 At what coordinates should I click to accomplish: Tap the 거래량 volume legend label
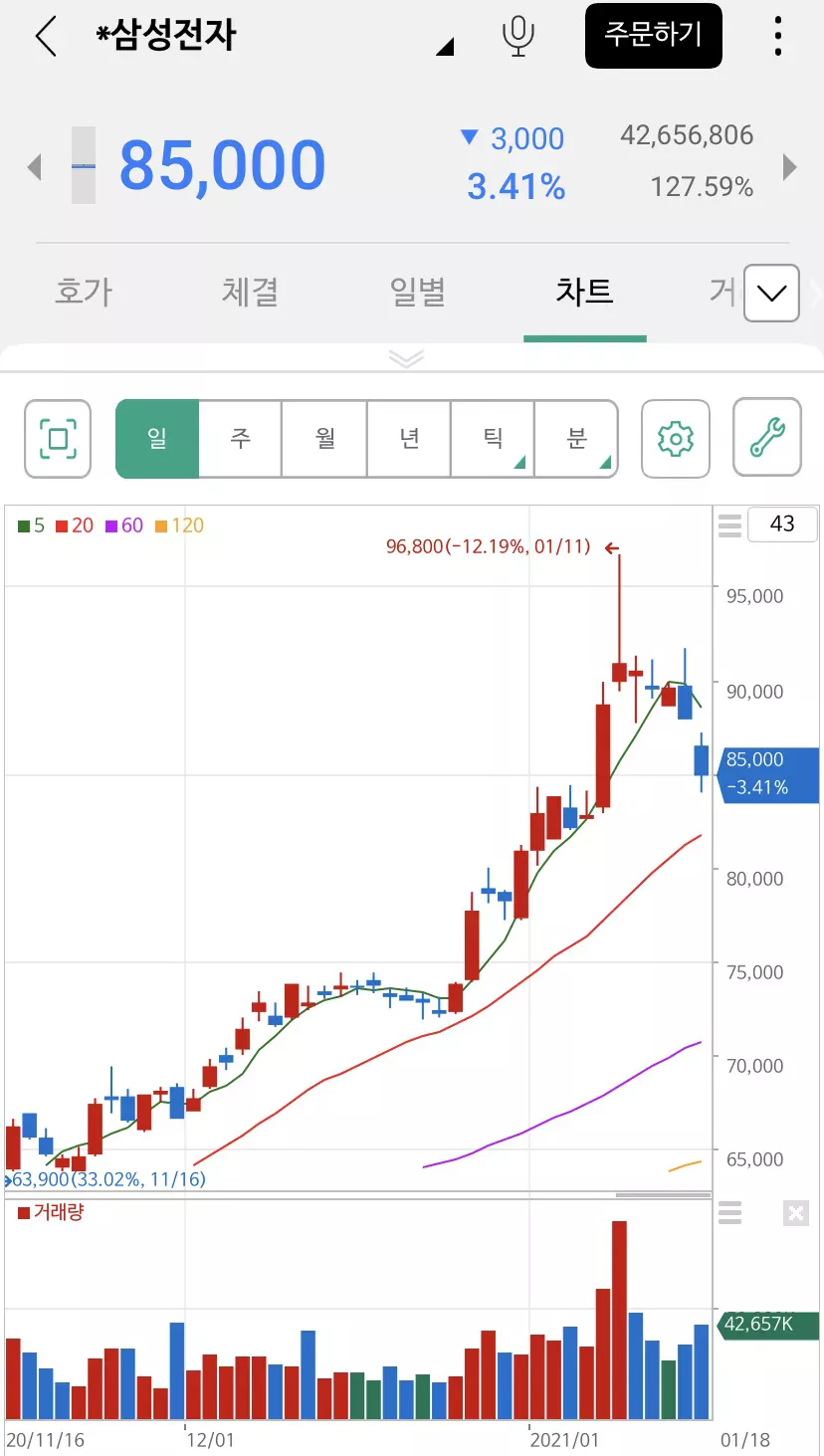[x=51, y=1212]
